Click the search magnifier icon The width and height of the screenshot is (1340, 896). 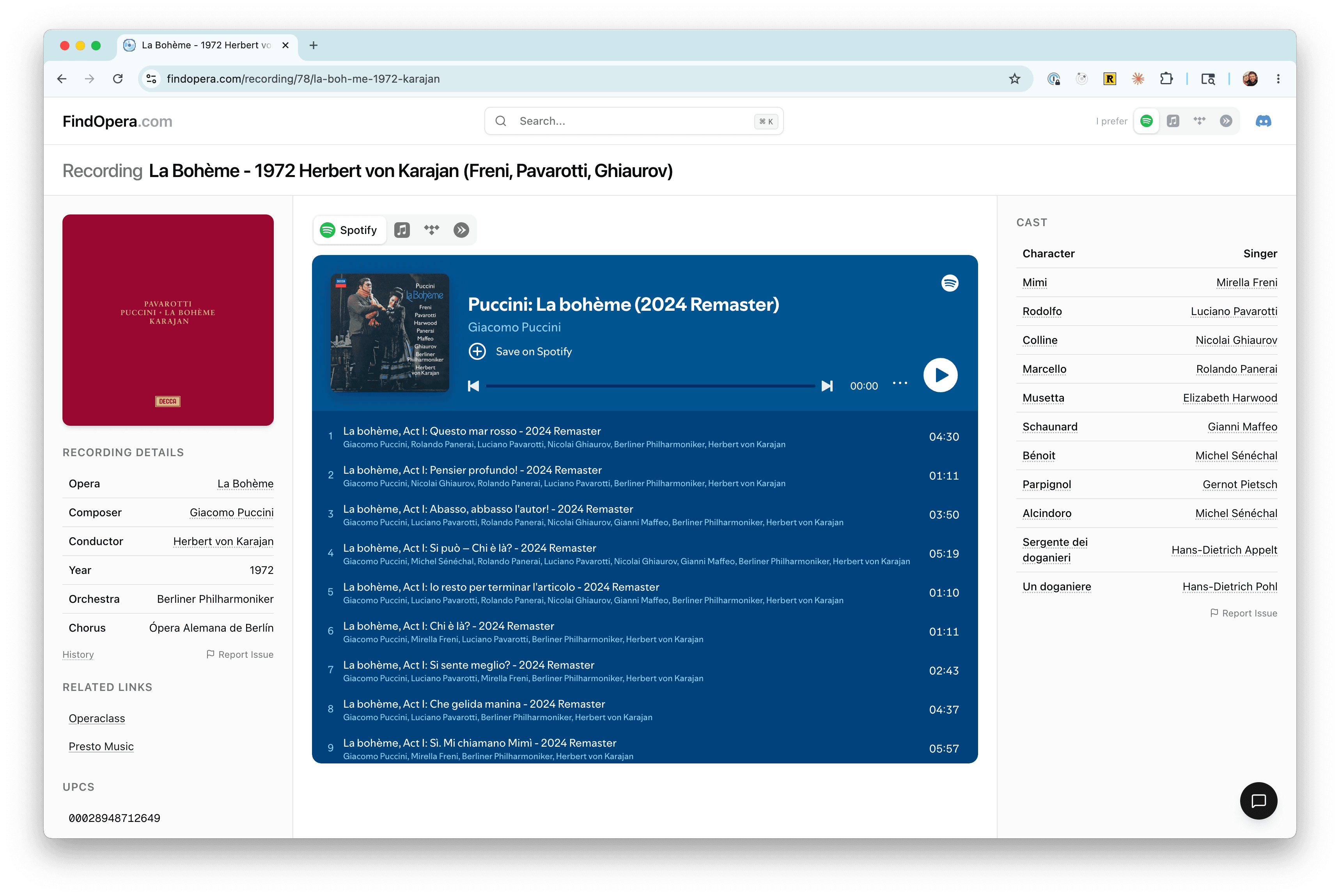pos(501,121)
